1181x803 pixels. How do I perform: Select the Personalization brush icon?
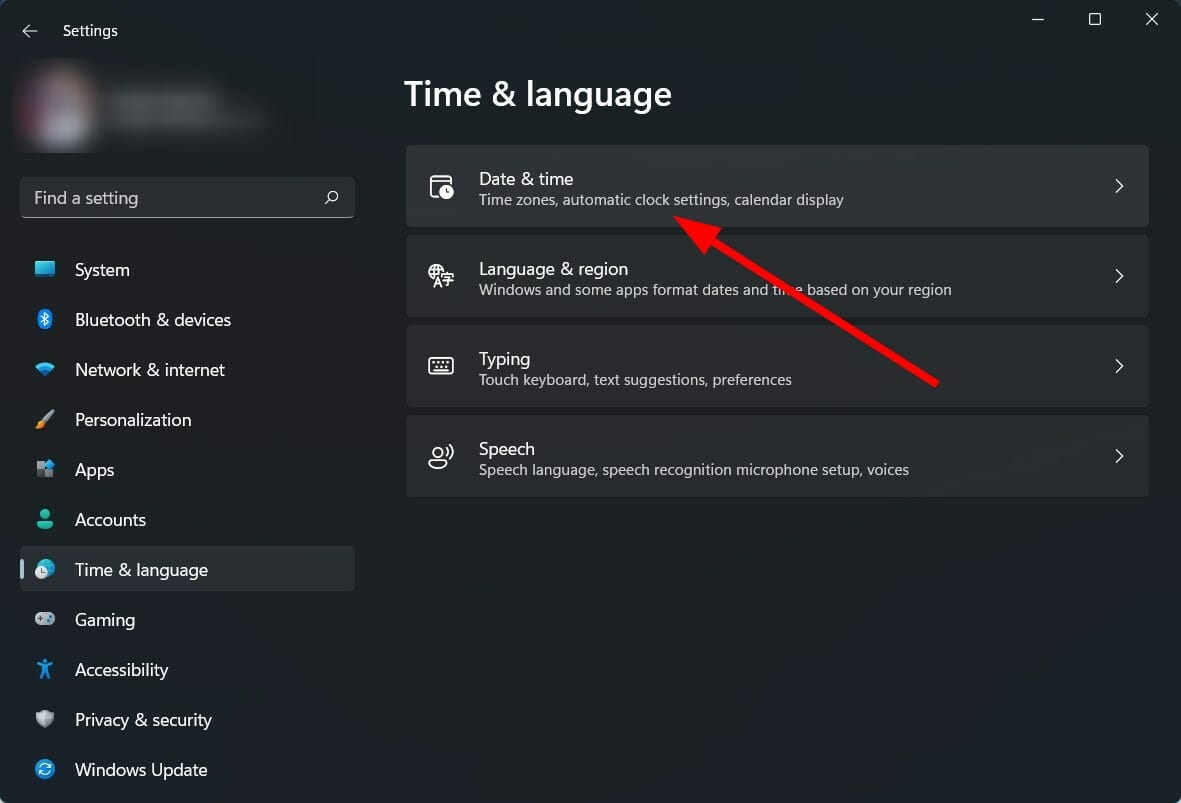click(x=45, y=420)
